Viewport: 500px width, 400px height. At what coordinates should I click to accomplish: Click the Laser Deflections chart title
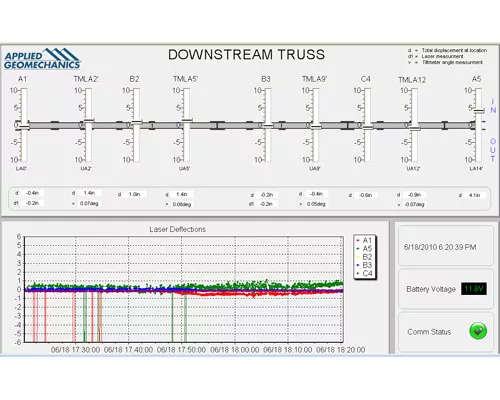point(177,229)
